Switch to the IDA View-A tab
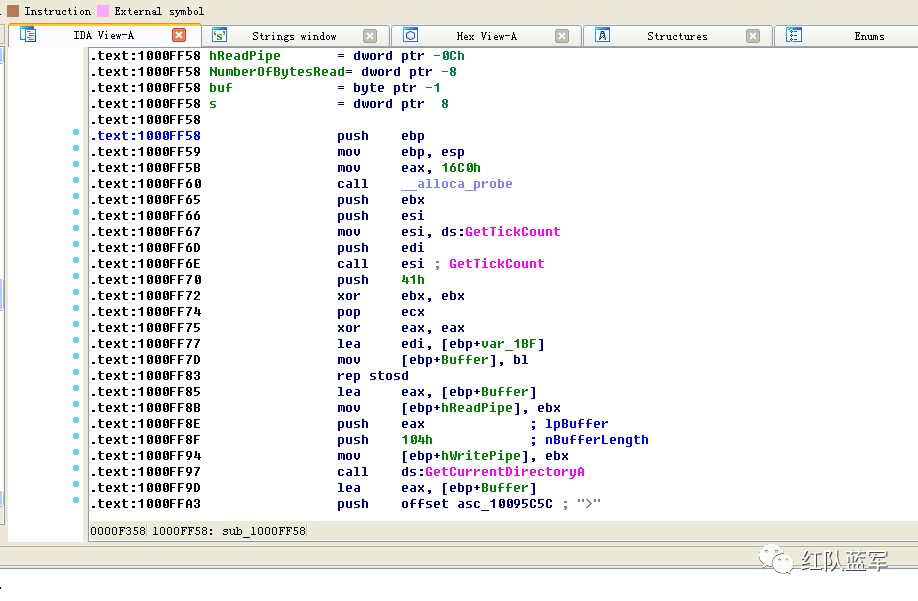The image size is (918, 601). coord(104,36)
